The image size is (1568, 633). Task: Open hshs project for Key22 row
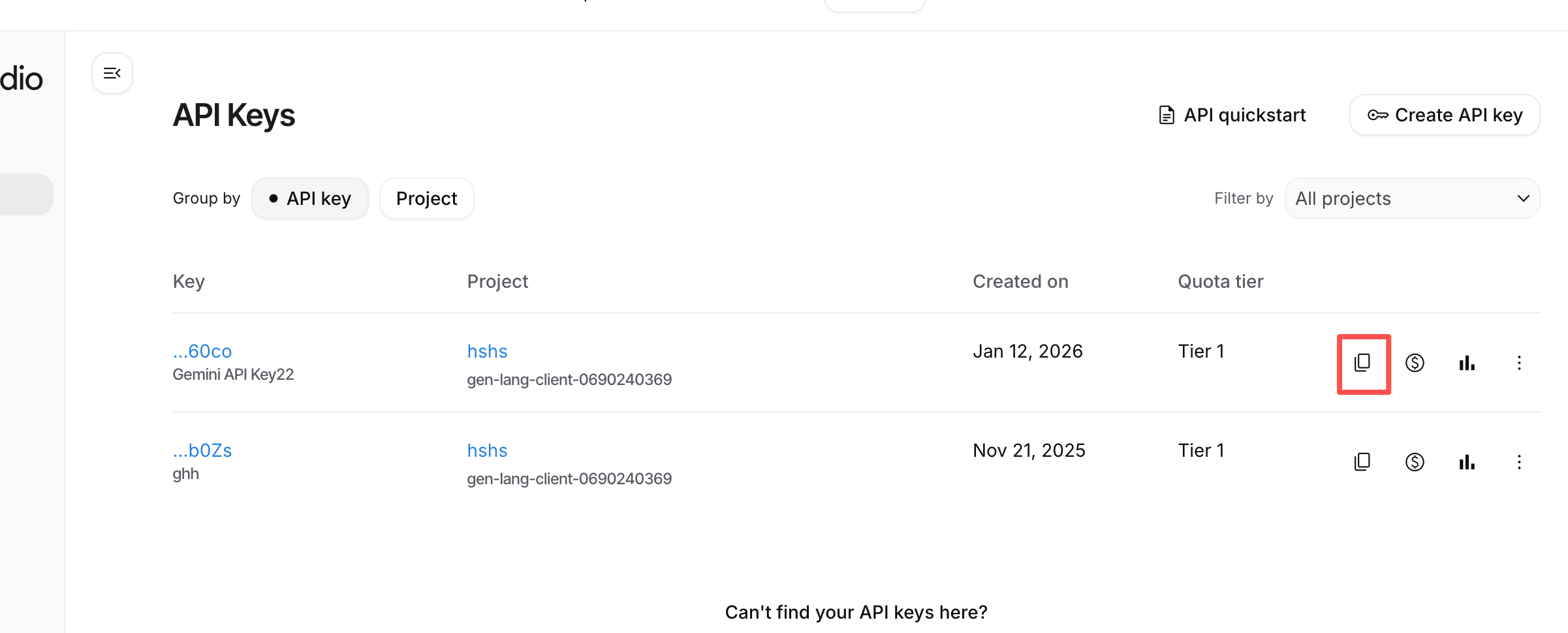click(x=487, y=351)
